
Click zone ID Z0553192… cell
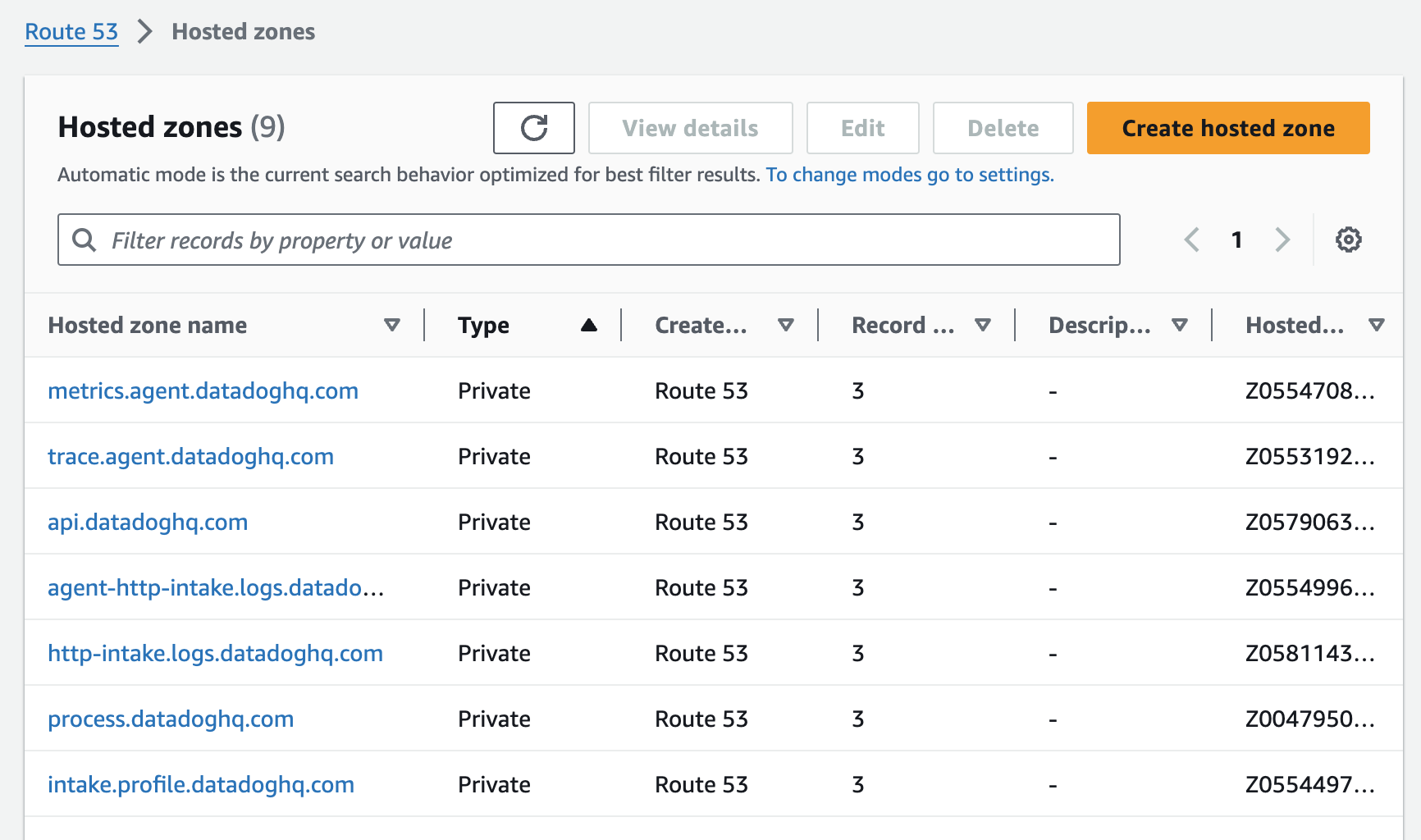1310,456
